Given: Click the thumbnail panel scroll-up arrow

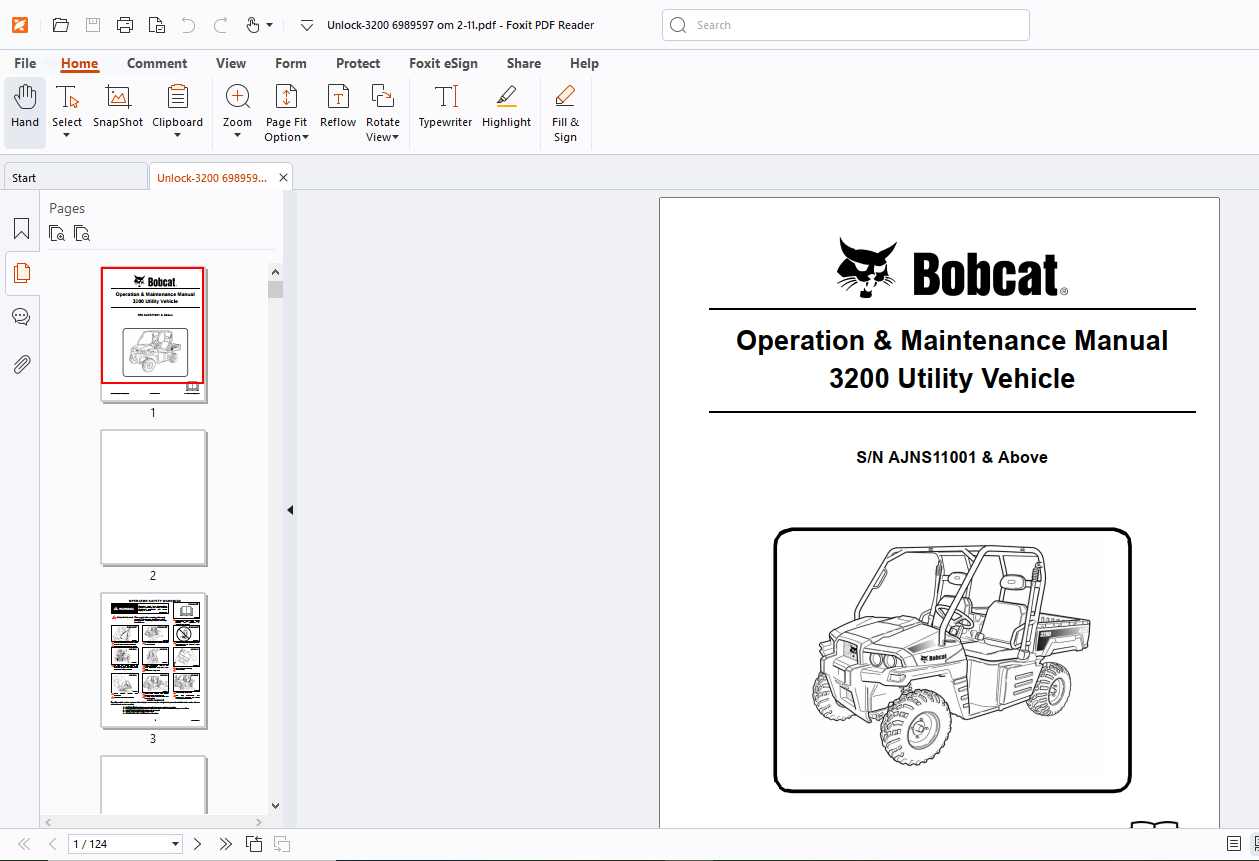Looking at the screenshot, I should pyautogui.click(x=275, y=271).
